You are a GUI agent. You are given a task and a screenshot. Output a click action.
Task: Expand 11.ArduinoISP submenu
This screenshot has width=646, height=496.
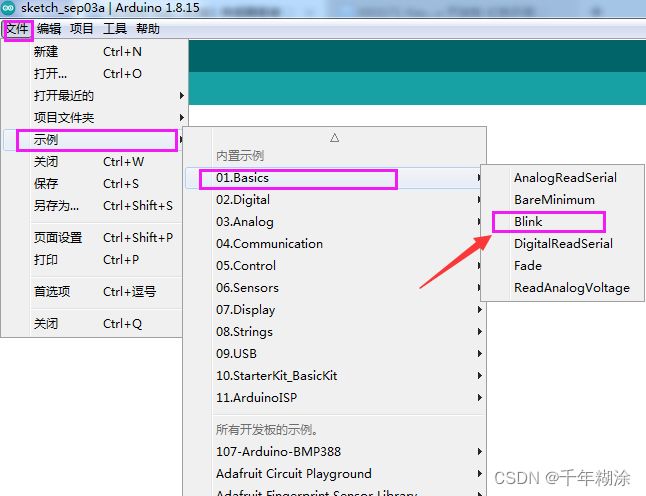pos(335,398)
